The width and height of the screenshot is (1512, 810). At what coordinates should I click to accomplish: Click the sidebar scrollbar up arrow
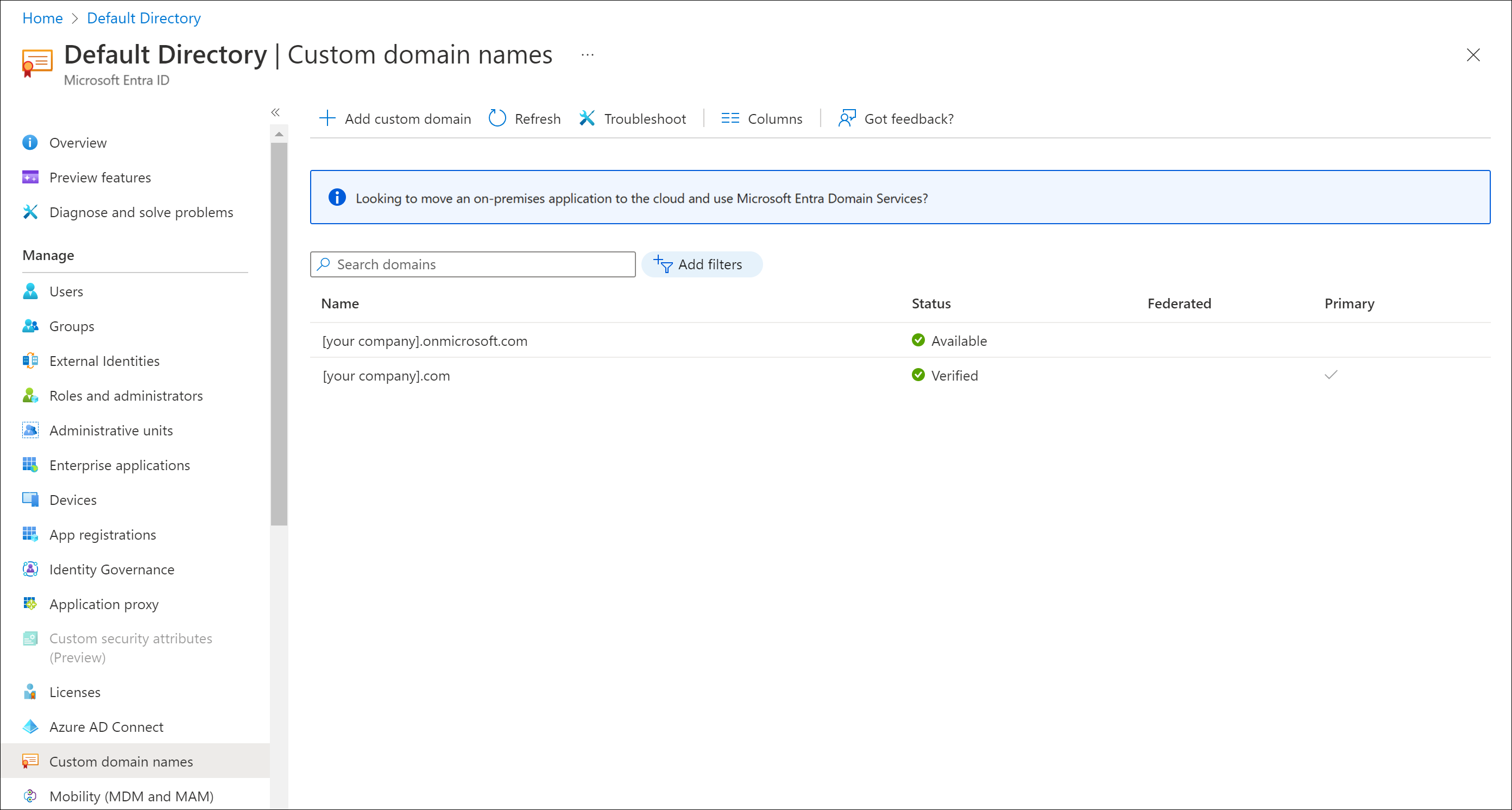pos(279,134)
